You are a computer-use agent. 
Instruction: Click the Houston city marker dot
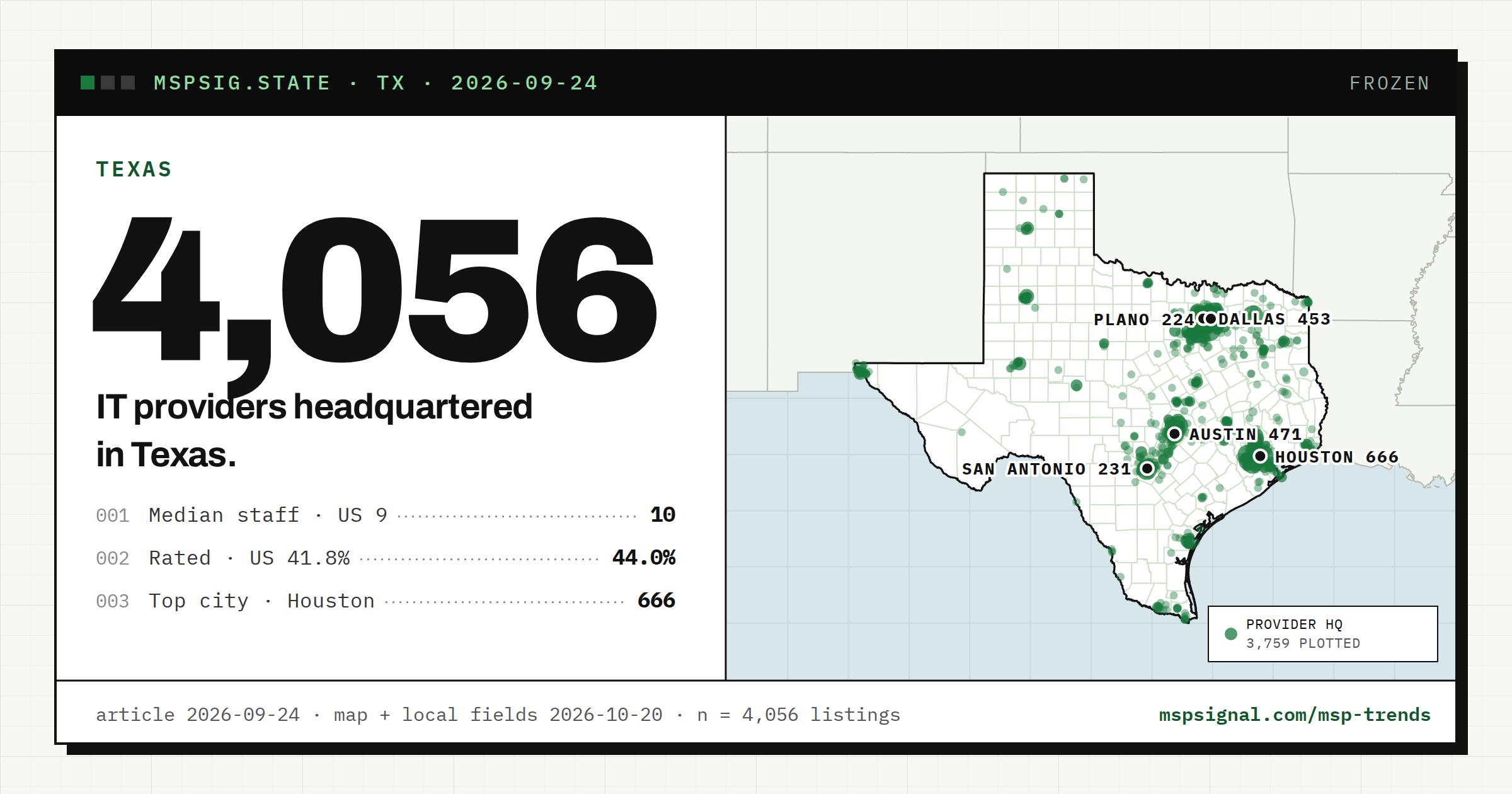1260,456
